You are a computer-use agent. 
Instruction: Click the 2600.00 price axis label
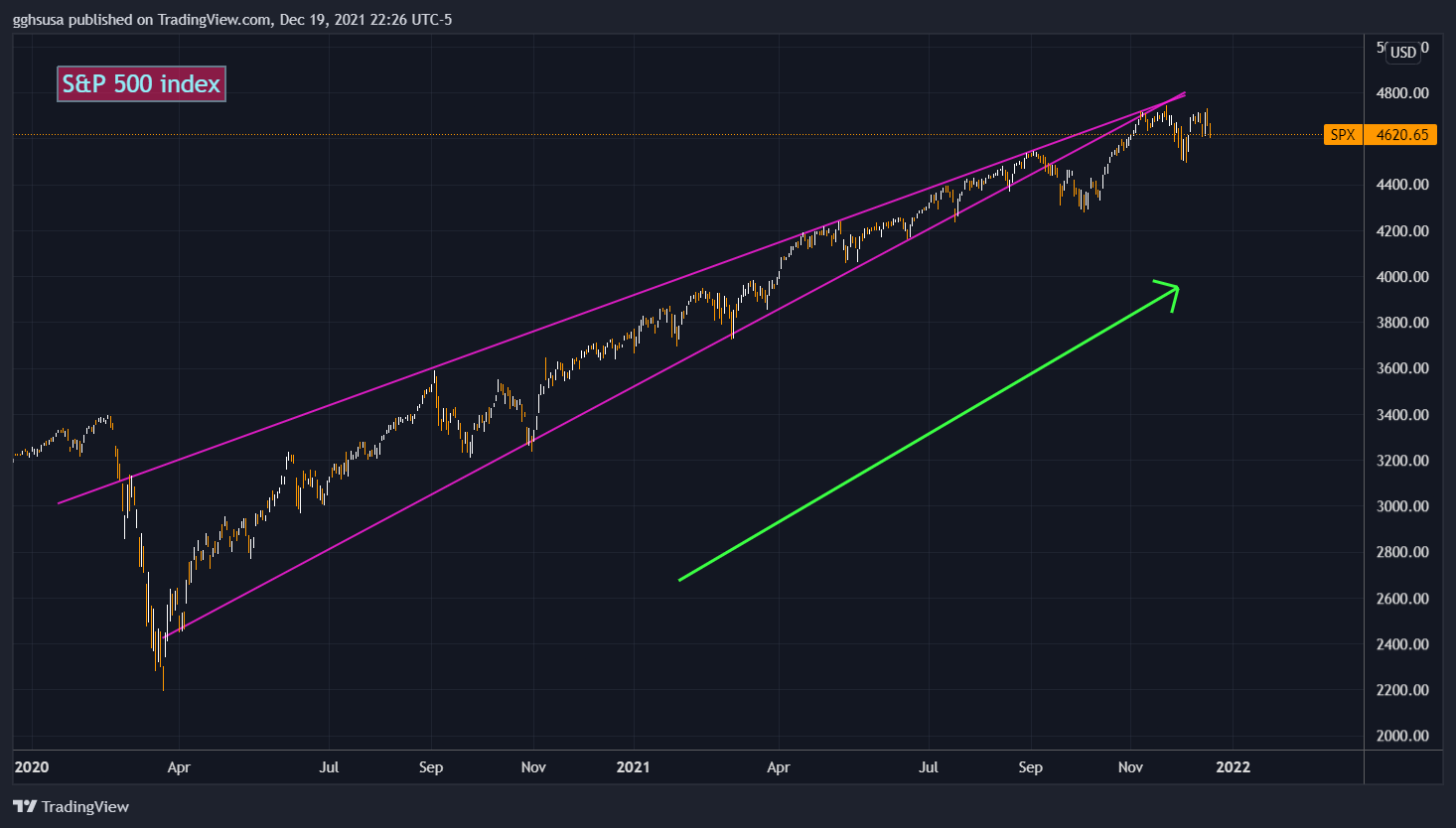click(1402, 599)
